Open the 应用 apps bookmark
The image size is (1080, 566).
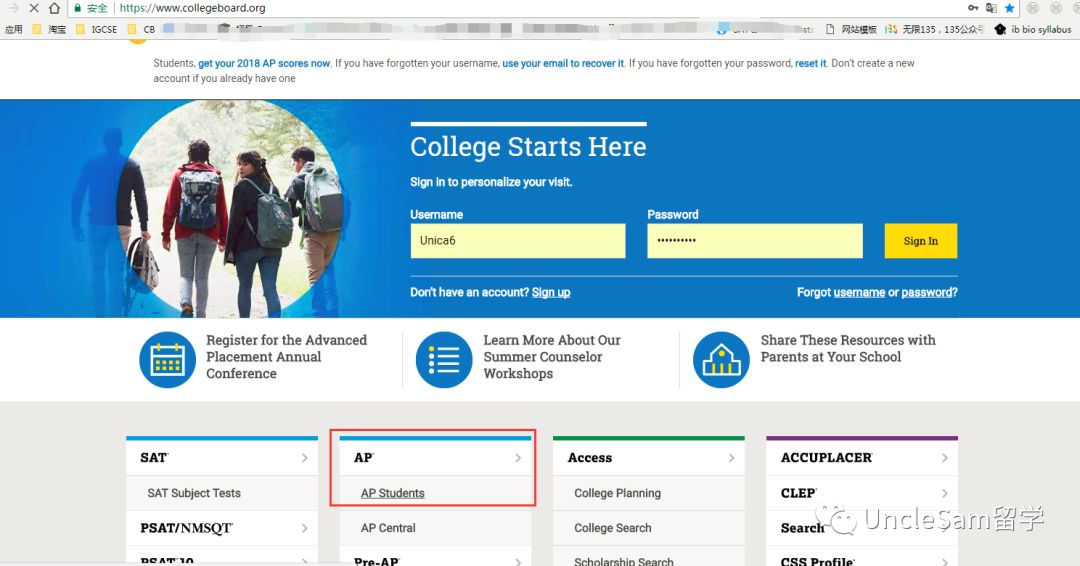(x=13, y=30)
